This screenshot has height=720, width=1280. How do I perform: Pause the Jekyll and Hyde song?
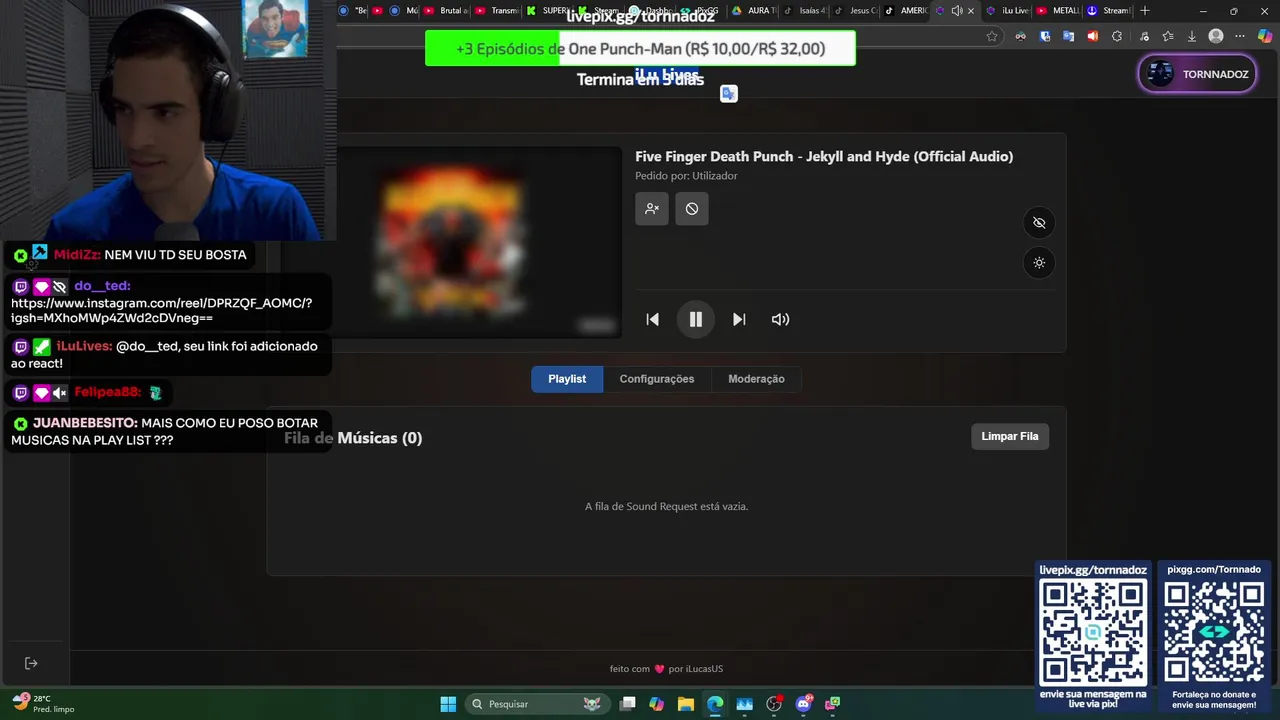(695, 319)
